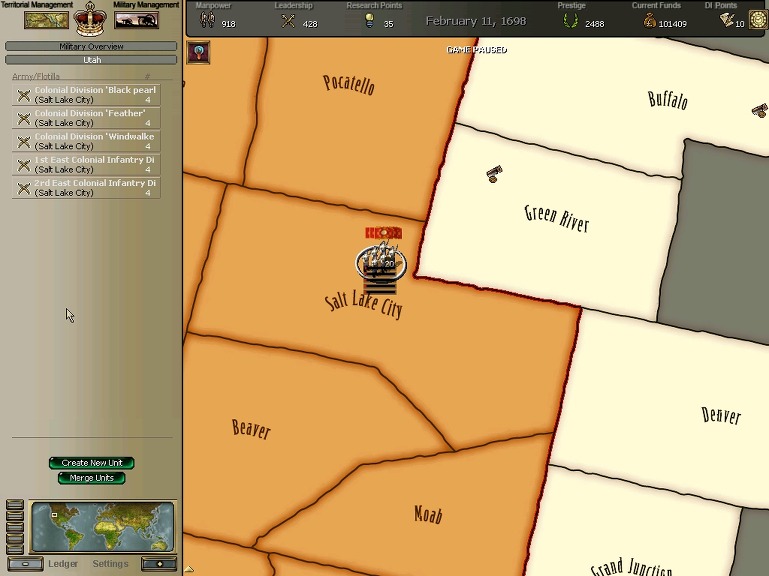The height and width of the screenshot is (576, 769).
Task: Select the army stack in Salt Lake City
Action: coord(381,262)
